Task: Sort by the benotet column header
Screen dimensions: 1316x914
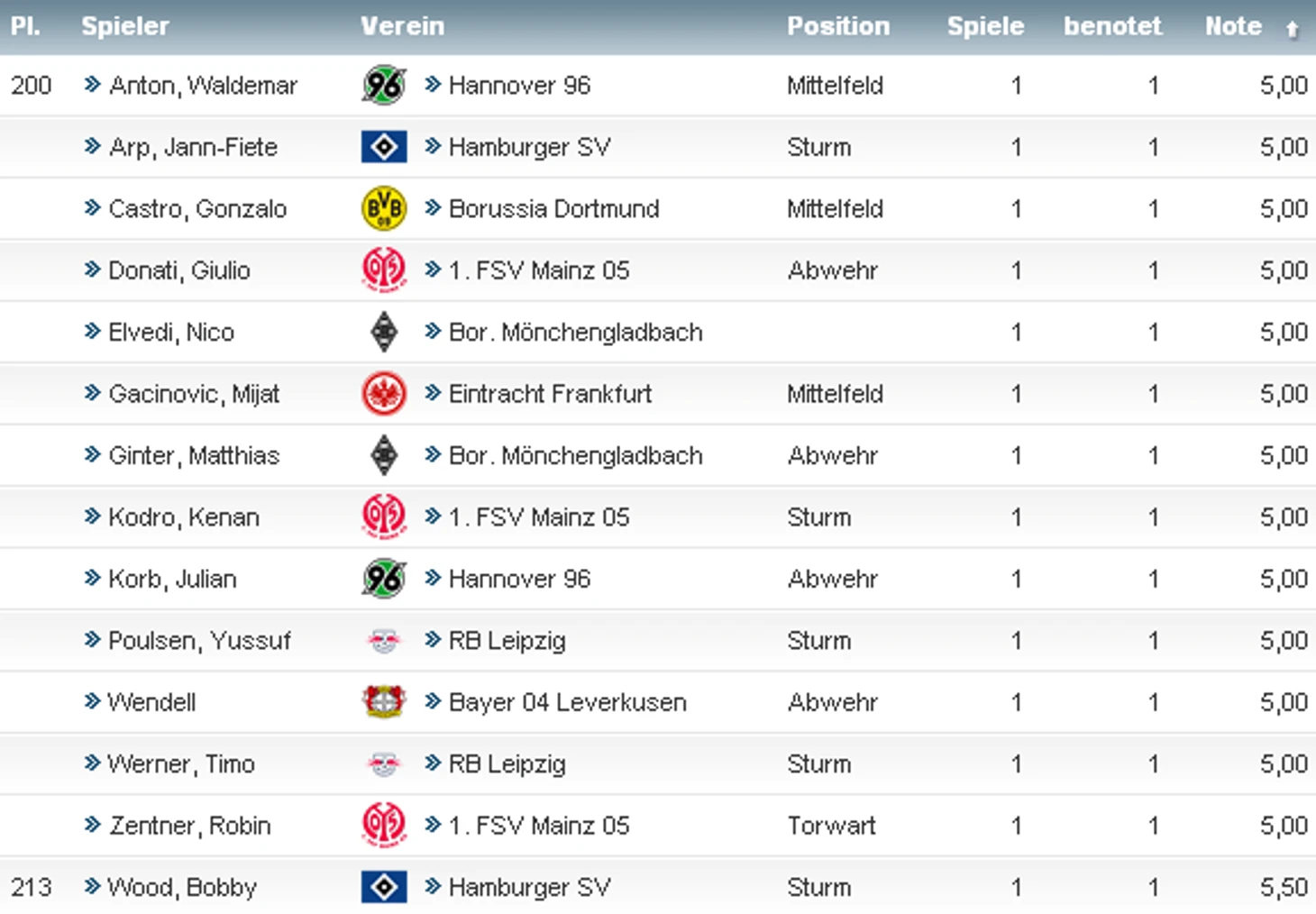Action: coord(1112,26)
